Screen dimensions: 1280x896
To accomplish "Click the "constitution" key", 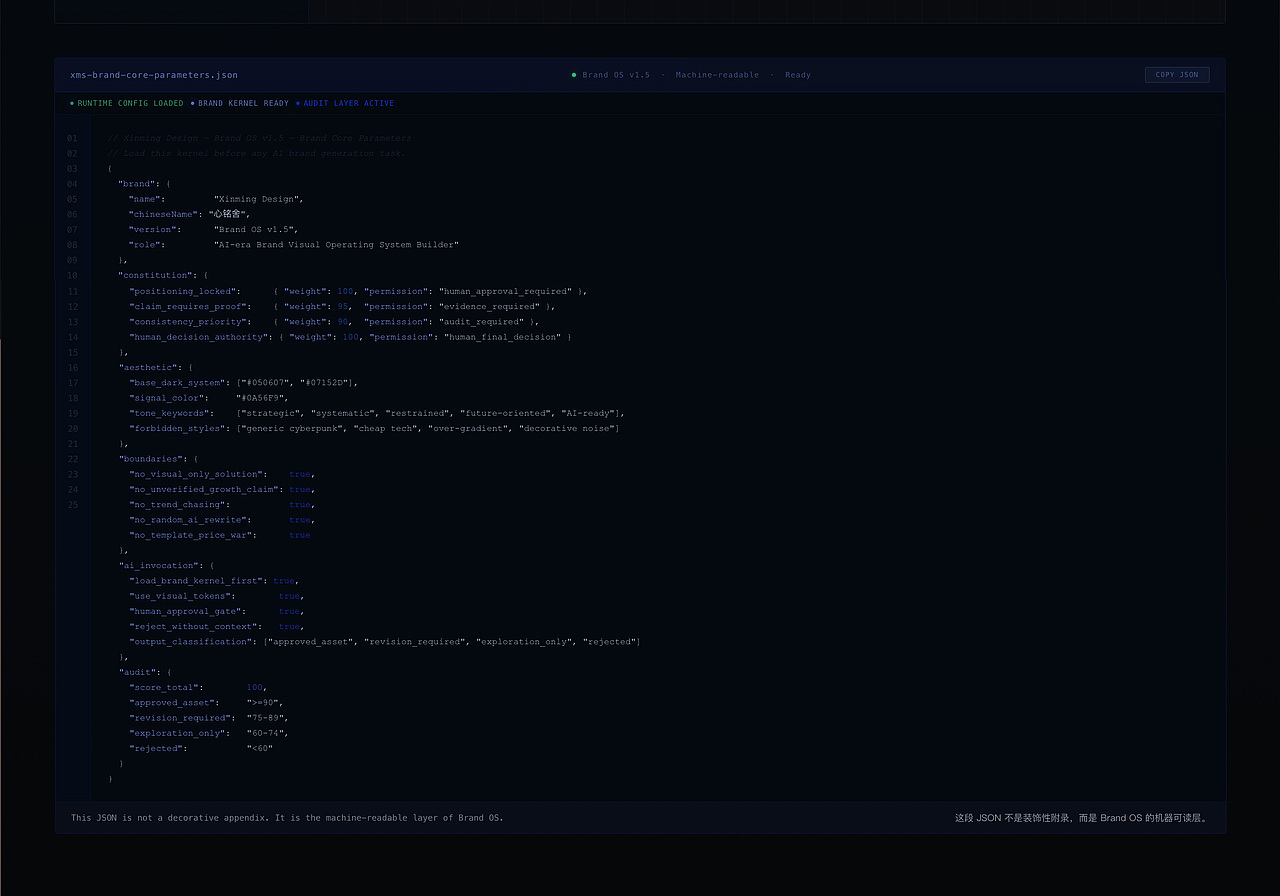I will pyautogui.click(x=155, y=275).
